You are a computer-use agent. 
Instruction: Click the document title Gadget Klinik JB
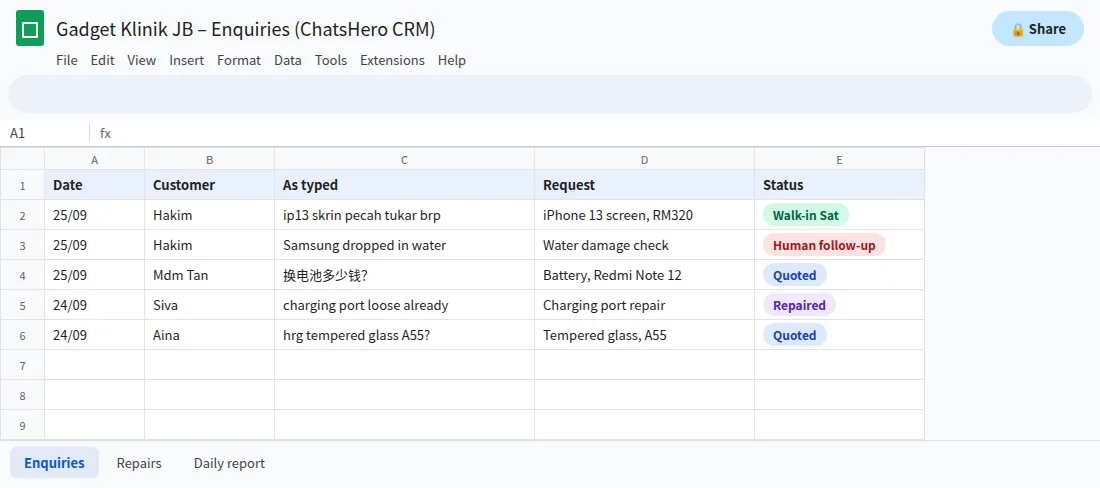(x=246, y=29)
